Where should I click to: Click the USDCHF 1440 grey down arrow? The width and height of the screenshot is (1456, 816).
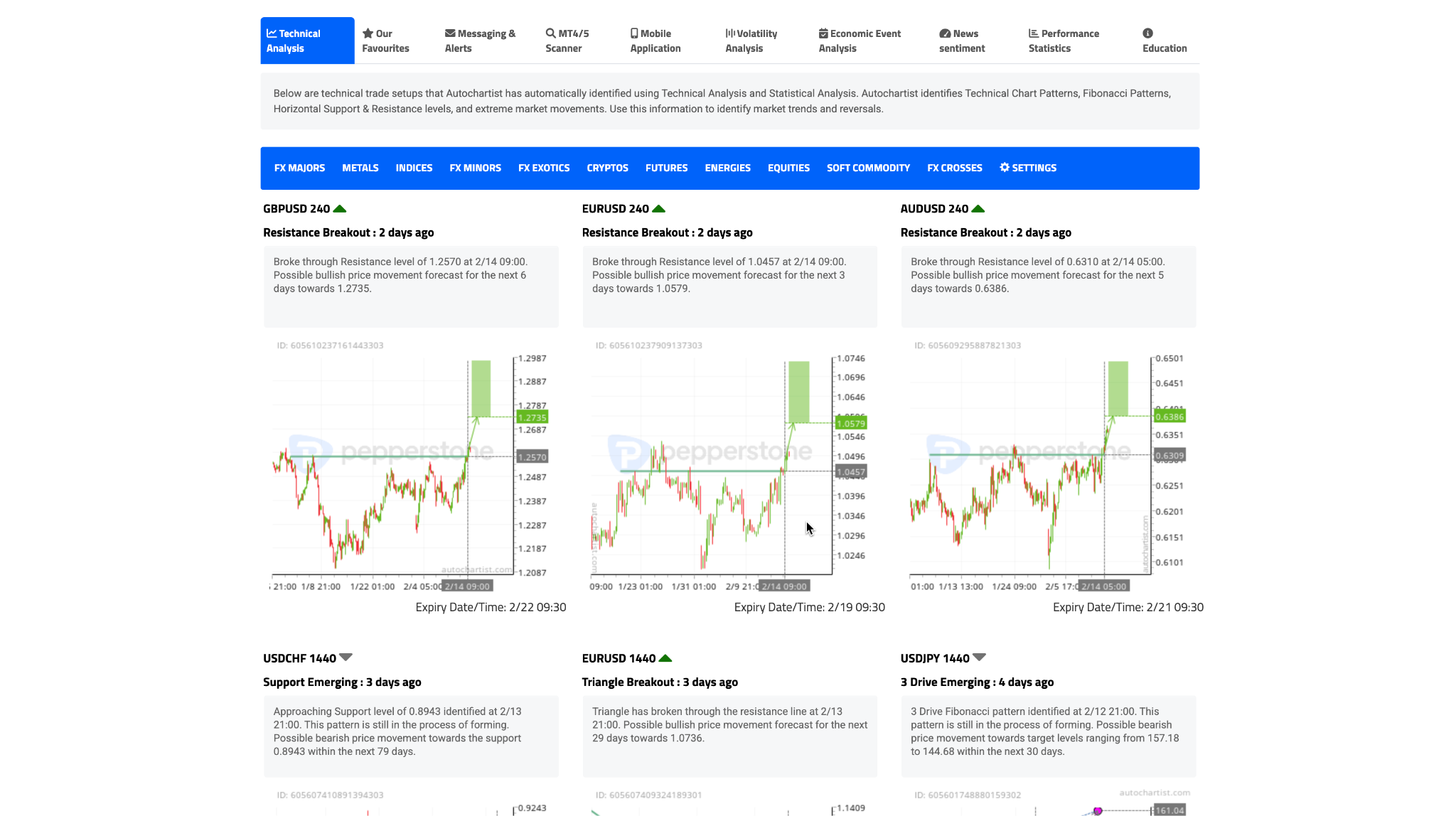coord(346,657)
